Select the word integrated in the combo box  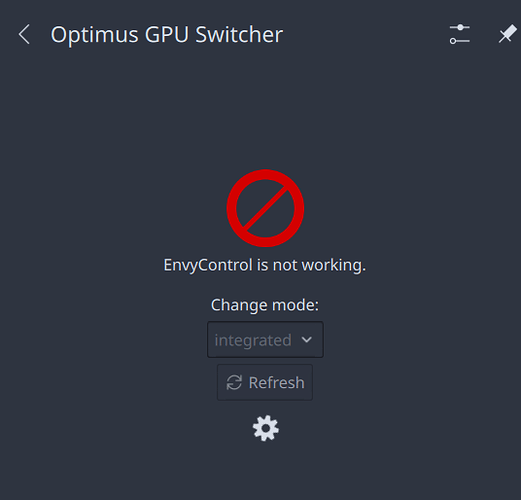(x=253, y=340)
